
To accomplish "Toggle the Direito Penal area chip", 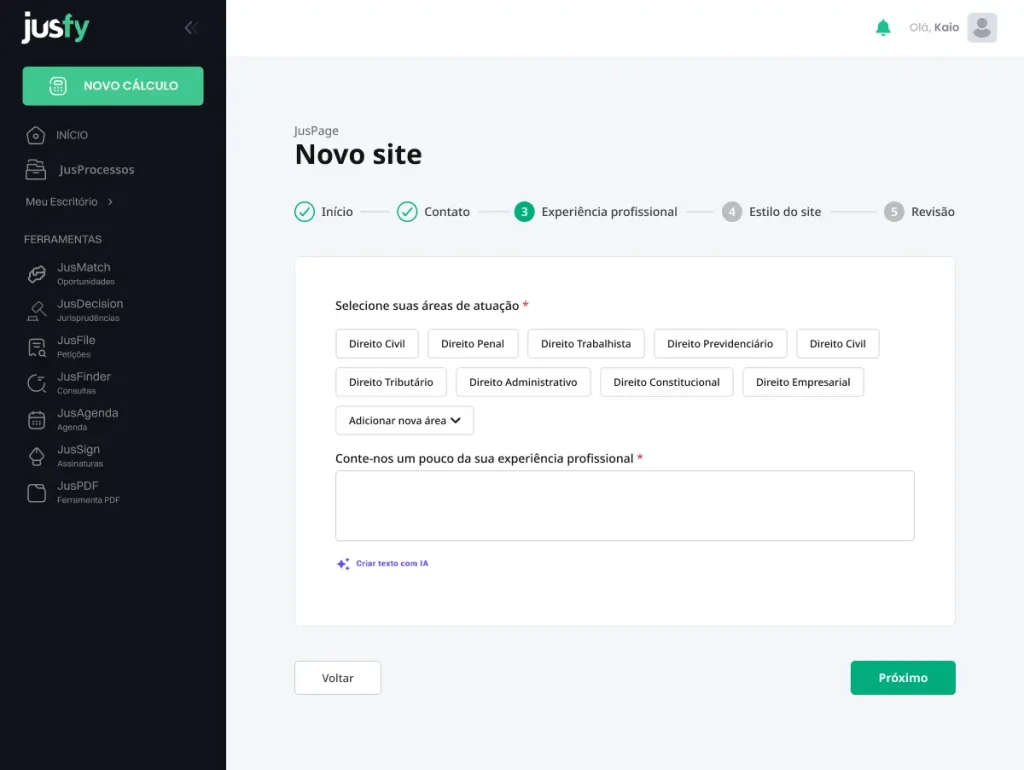I will (x=472, y=344).
